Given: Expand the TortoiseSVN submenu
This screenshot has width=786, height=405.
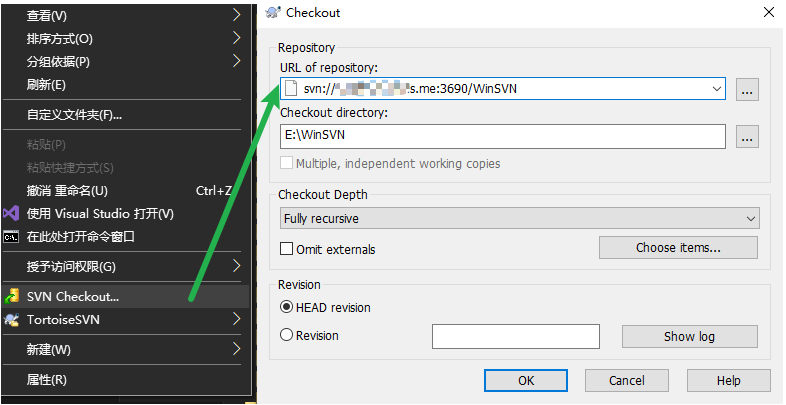Looking at the screenshot, I should point(236,320).
